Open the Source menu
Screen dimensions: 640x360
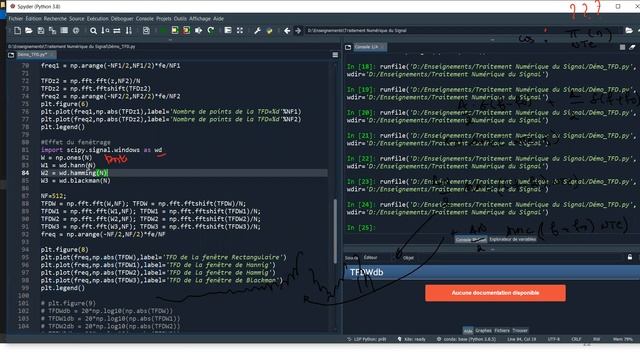[76, 19]
